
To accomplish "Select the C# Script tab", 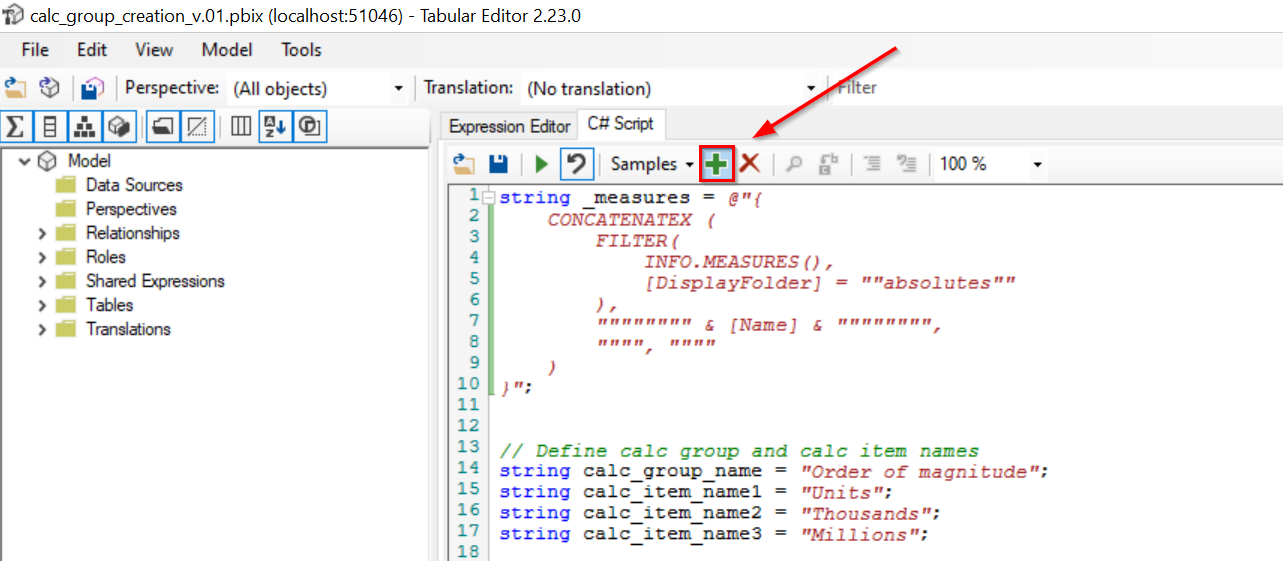I will 620,124.
